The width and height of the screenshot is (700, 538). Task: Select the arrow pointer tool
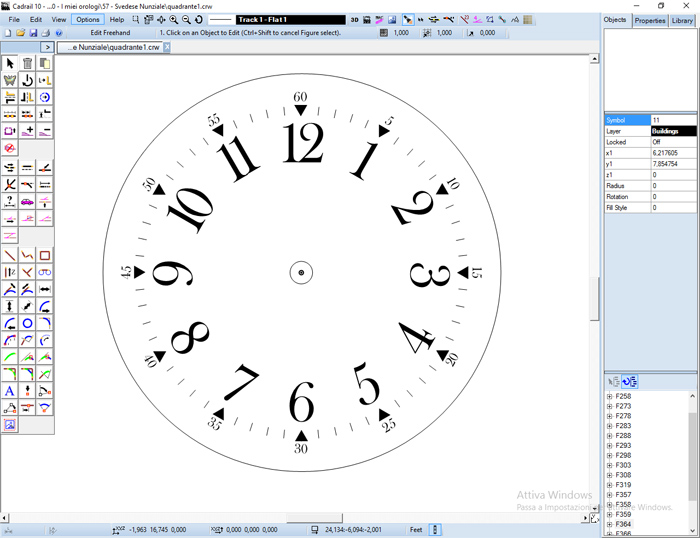[10, 63]
